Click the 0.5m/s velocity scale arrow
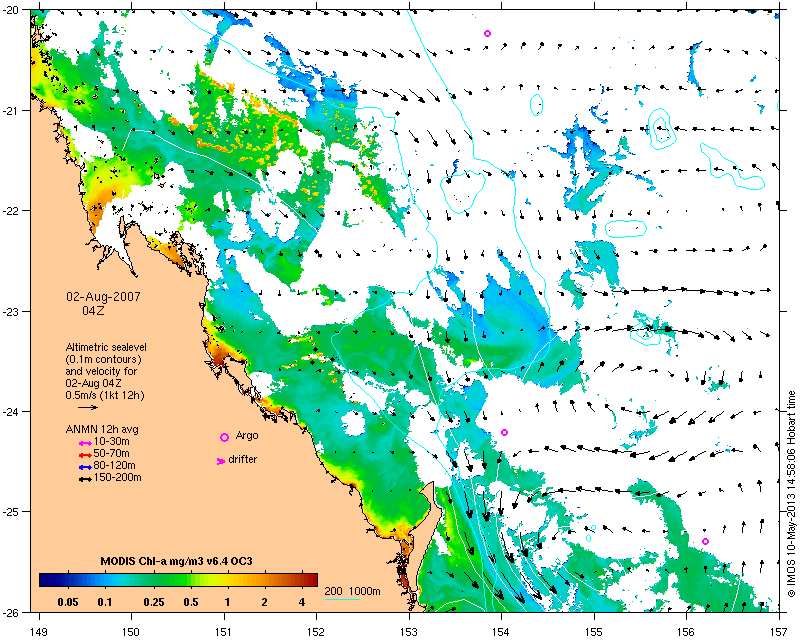Screen dimensions: 800x640 pos(88,407)
